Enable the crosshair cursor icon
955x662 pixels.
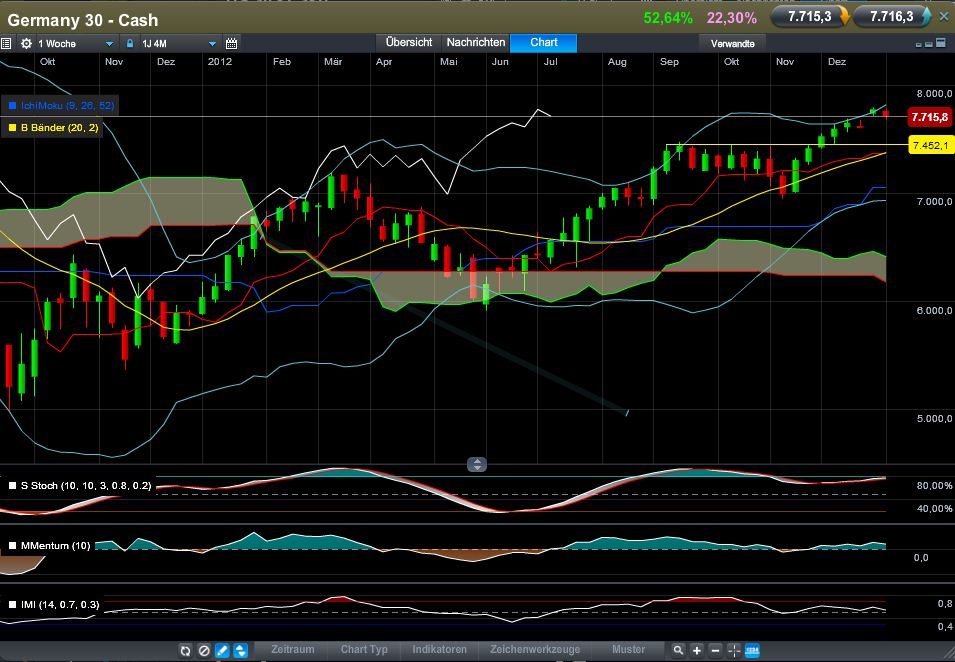pyautogui.click(x=734, y=650)
